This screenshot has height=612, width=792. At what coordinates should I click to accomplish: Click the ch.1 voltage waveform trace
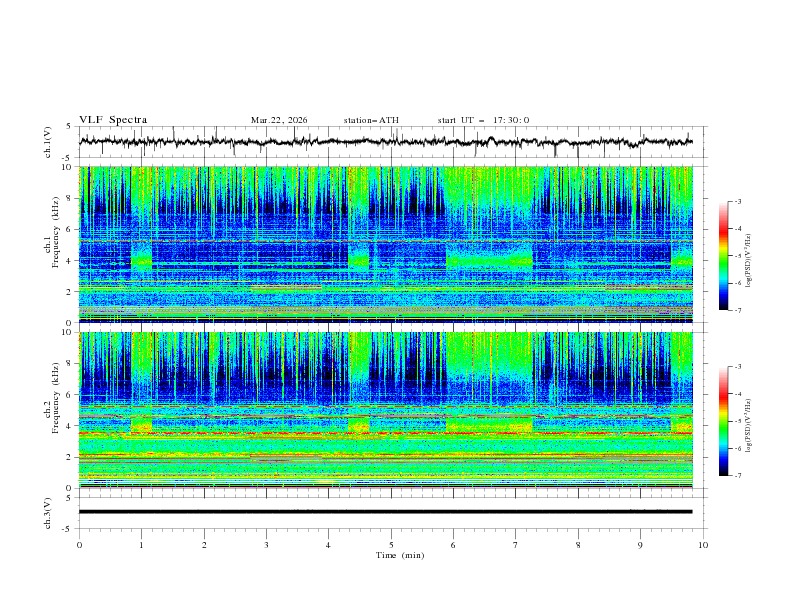(x=386, y=142)
